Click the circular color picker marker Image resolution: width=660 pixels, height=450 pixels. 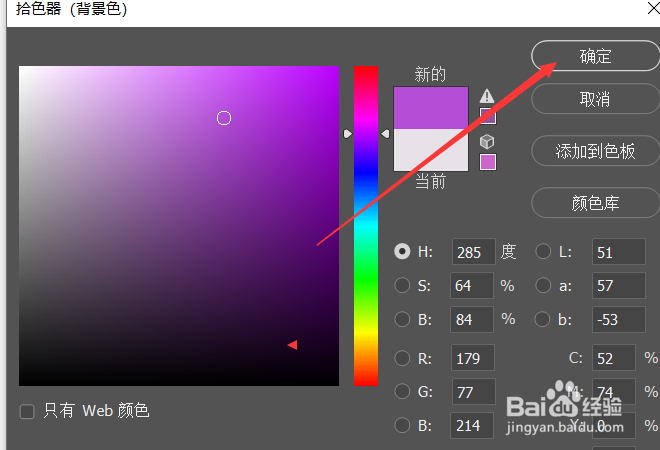(x=224, y=118)
